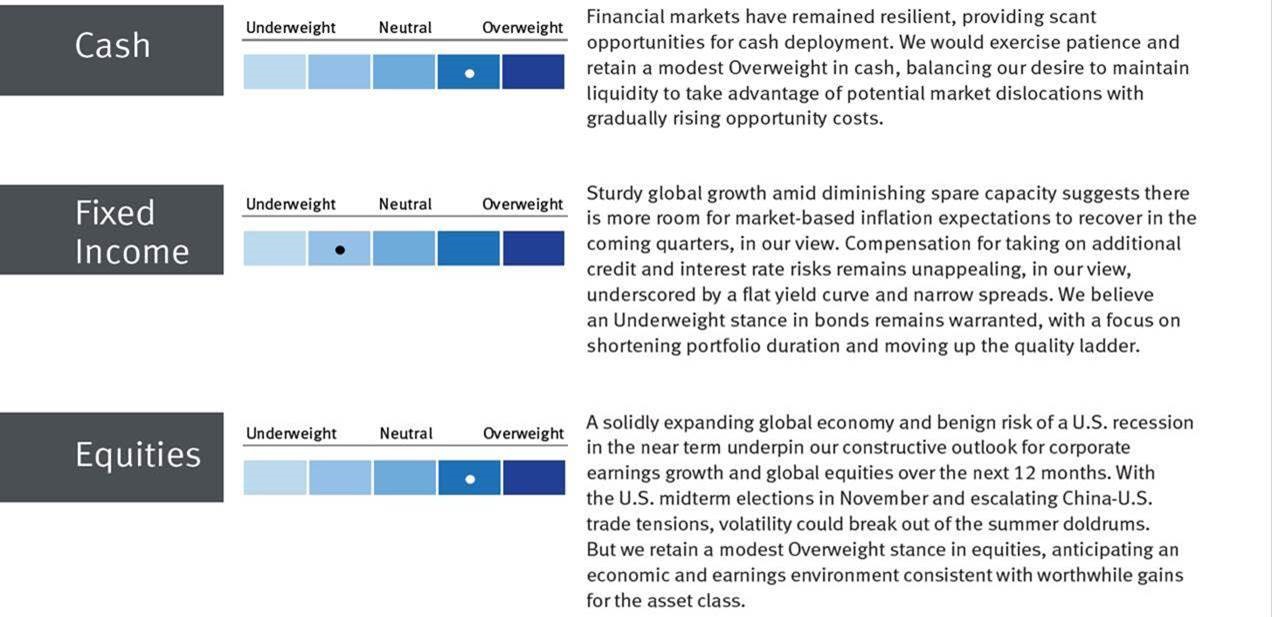Choose the darkest swatch on the Equities scale
This screenshot has height=617, width=1272.
(x=534, y=478)
